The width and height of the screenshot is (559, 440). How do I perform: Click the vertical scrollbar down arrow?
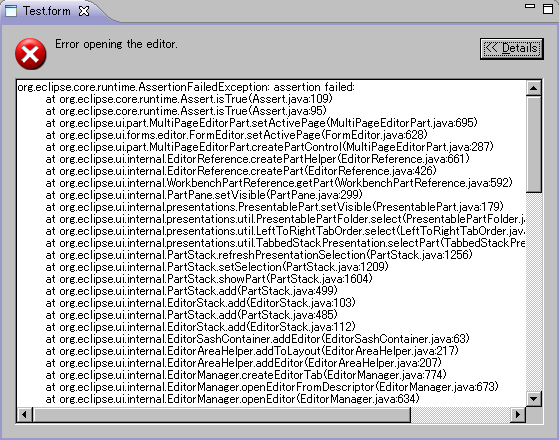coord(534,399)
